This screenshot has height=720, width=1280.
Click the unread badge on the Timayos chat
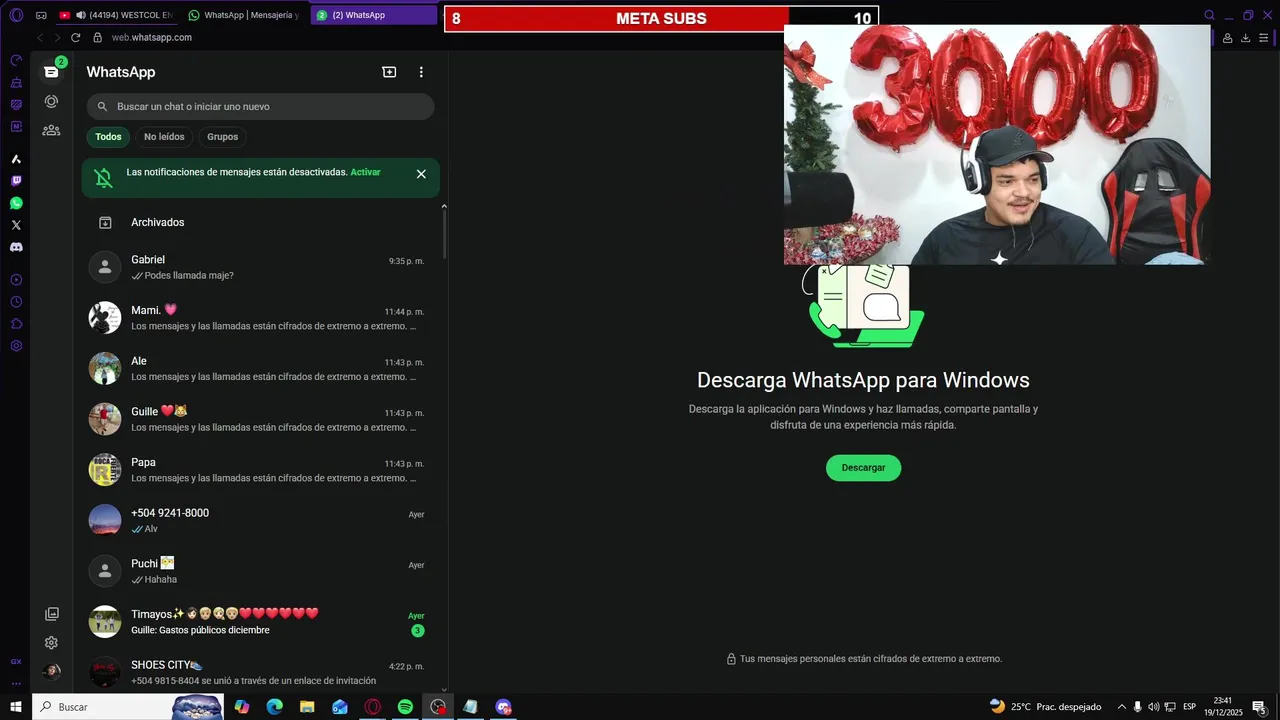click(417, 630)
